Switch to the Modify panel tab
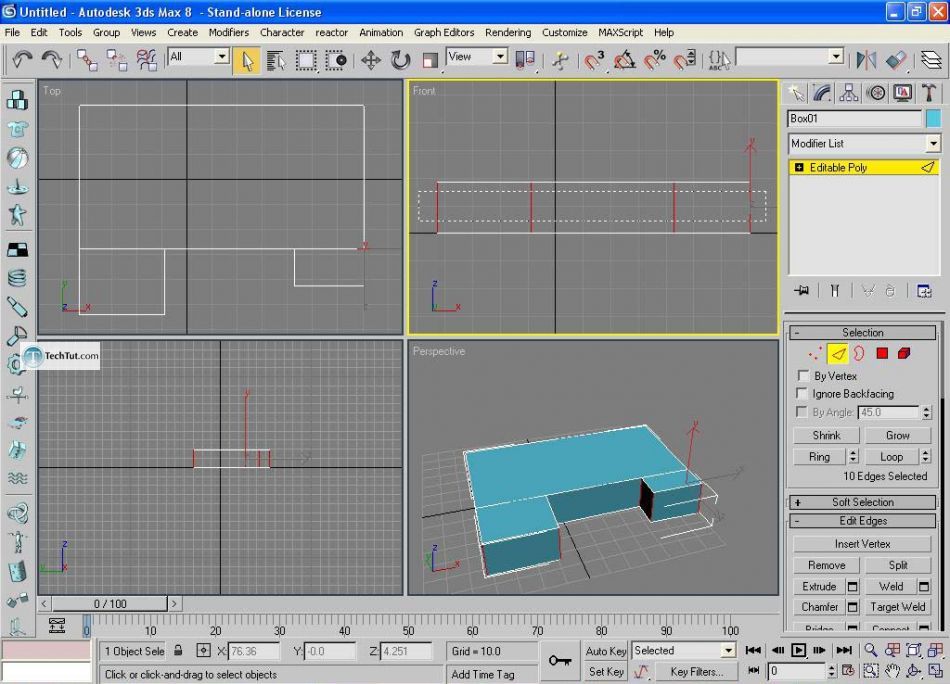Image resolution: width=950 pixels, height=684 pixels. tap(822, 93)
